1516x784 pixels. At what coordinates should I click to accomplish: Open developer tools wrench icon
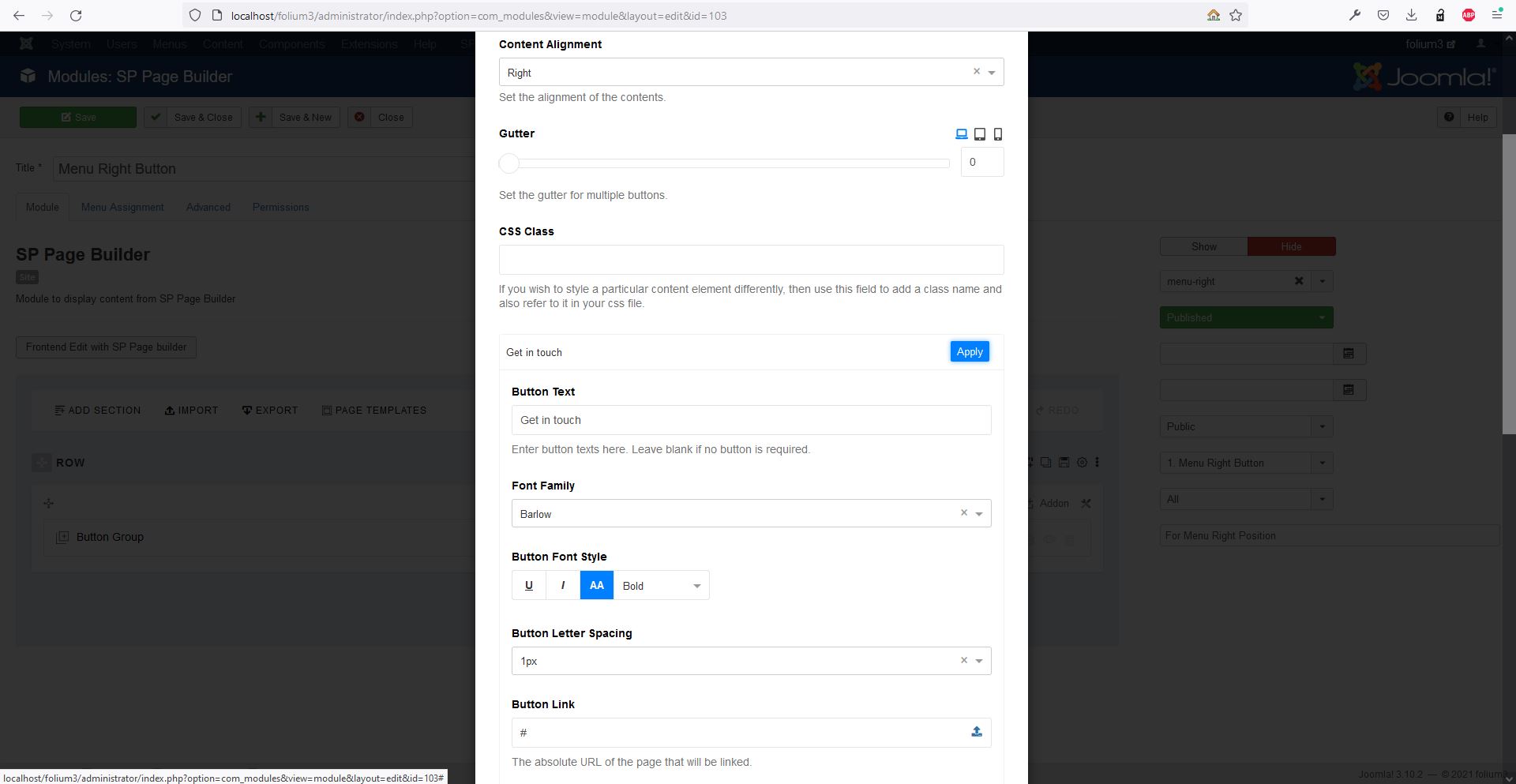[x=1355, y=15]
